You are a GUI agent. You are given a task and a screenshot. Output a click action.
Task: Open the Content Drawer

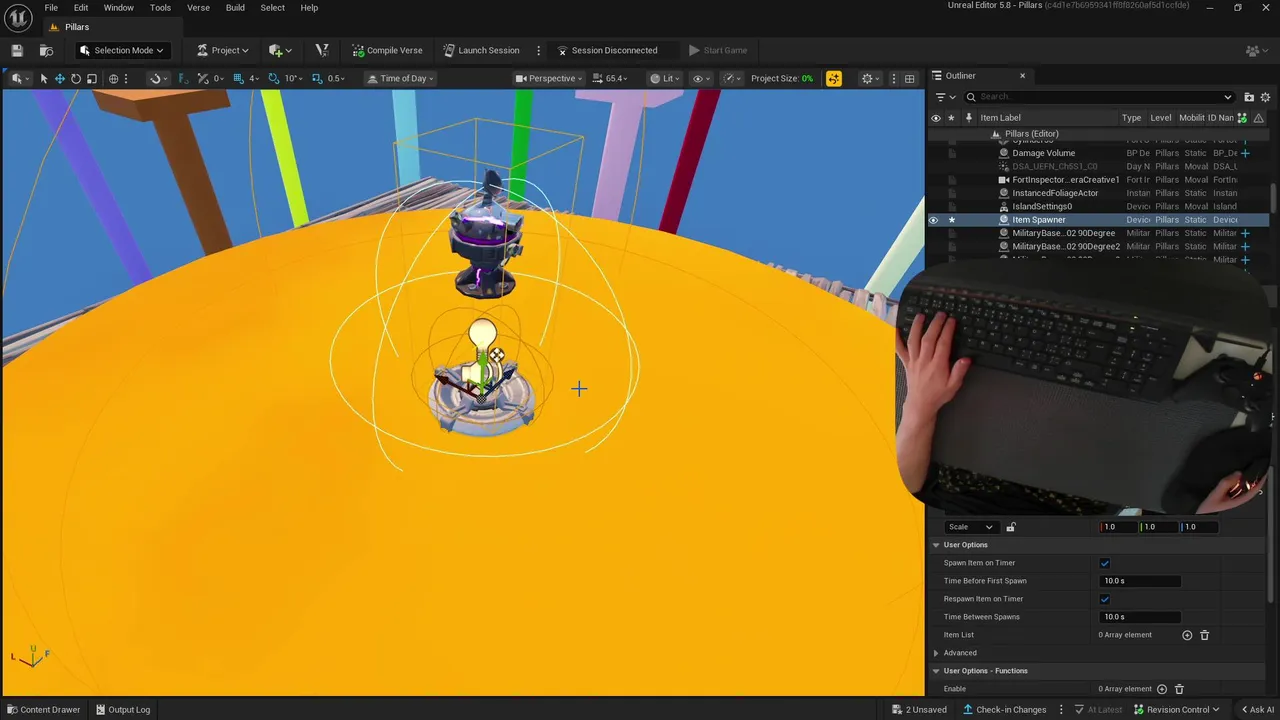[43, 709]
